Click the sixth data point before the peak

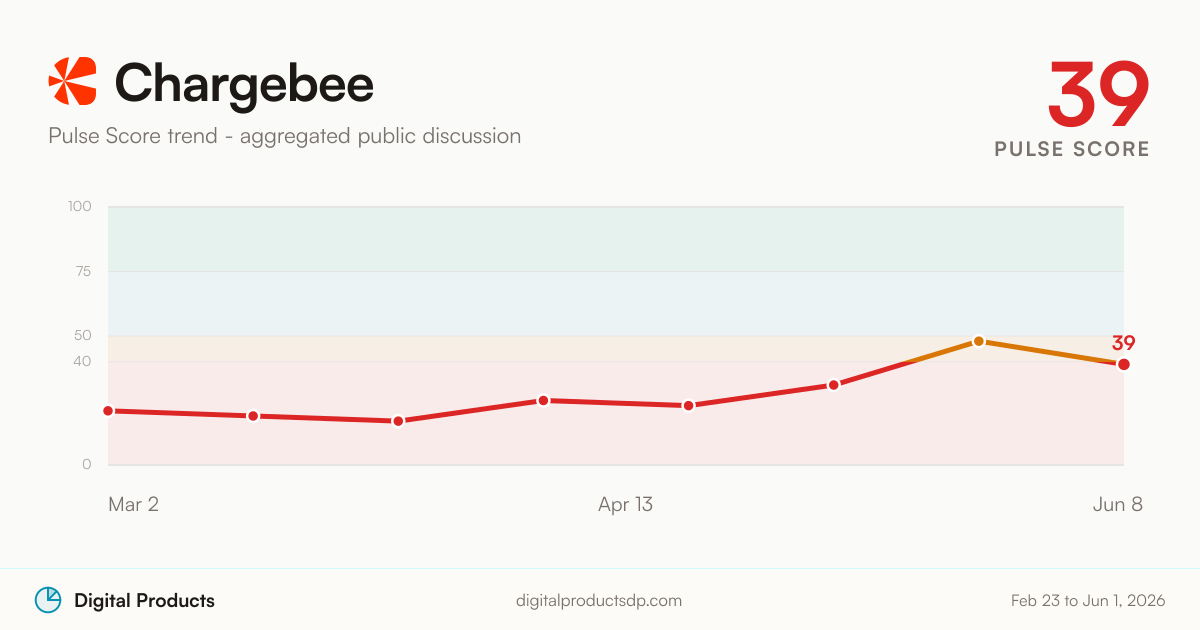[833, 385]
